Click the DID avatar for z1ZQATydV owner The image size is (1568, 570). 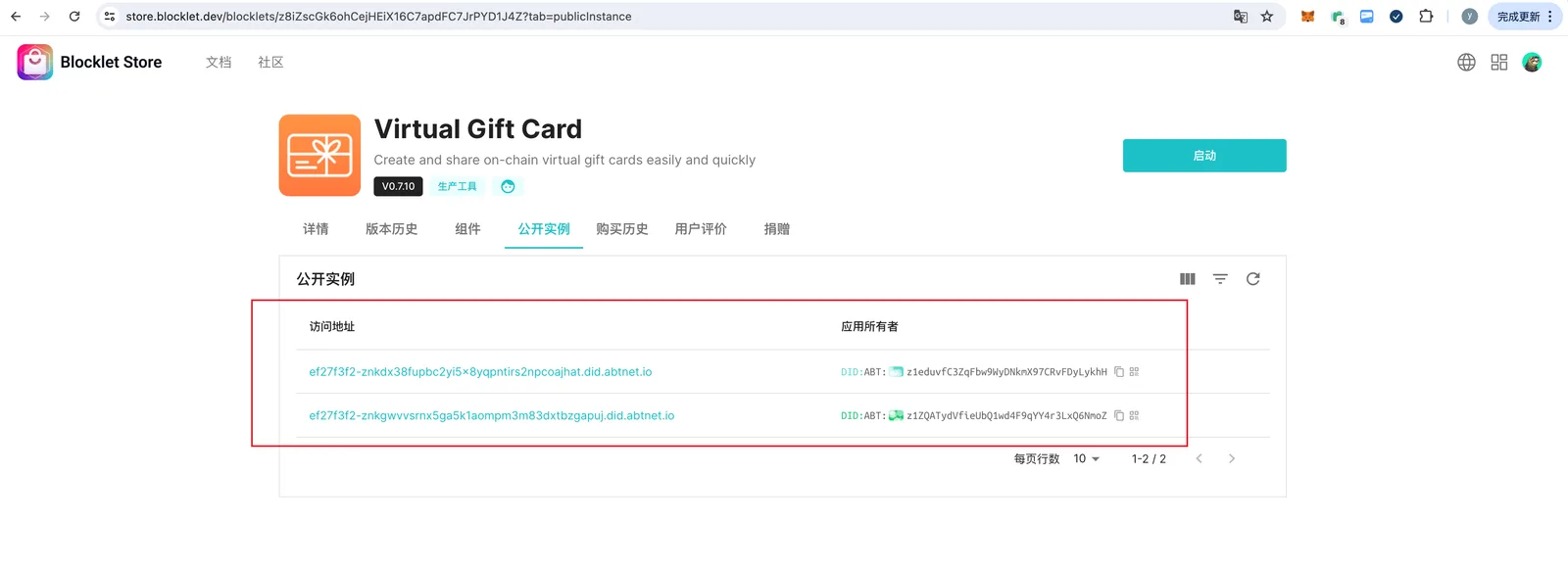click(x=896, y=416)
